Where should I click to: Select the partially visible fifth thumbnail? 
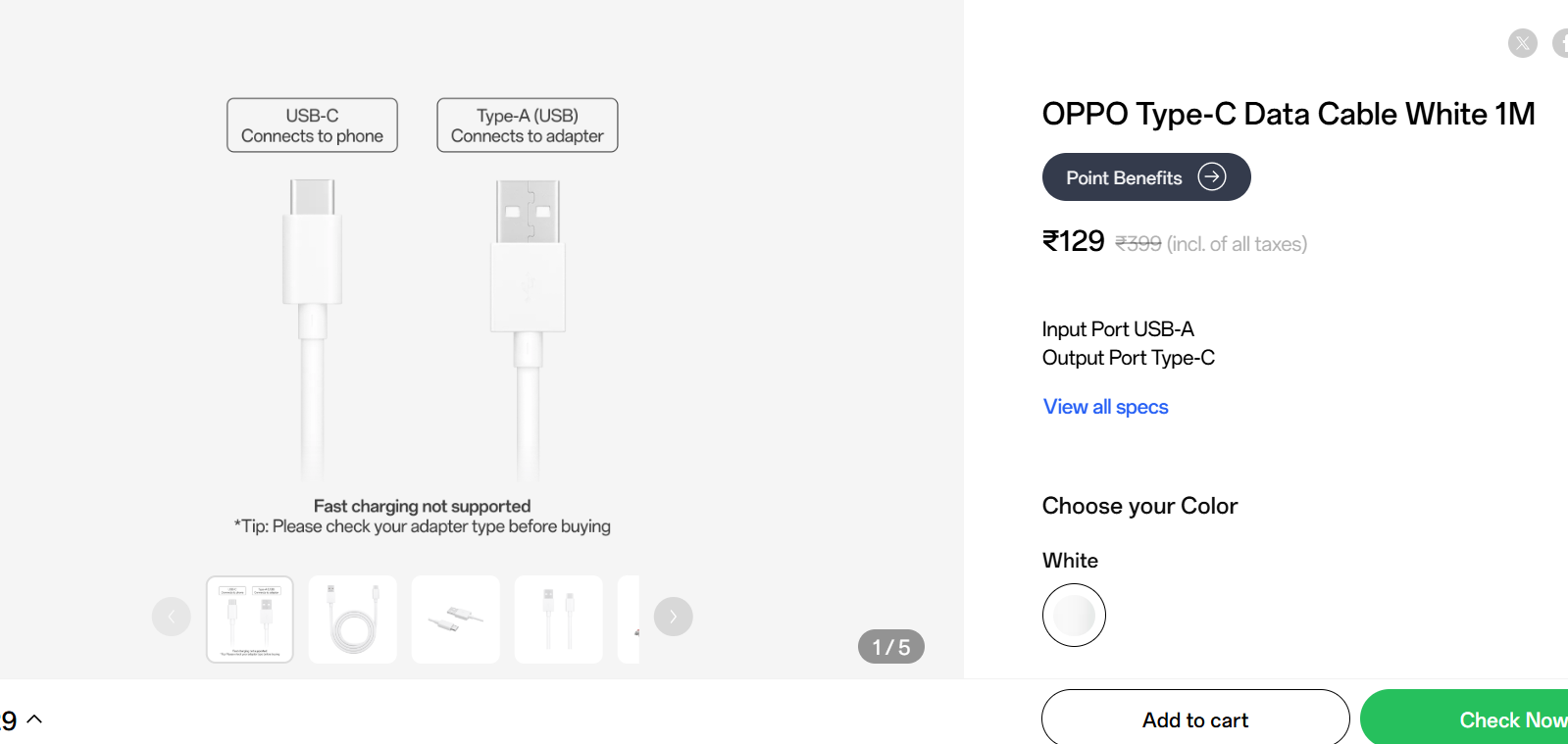pyautogui.click(x=629, y=620)
